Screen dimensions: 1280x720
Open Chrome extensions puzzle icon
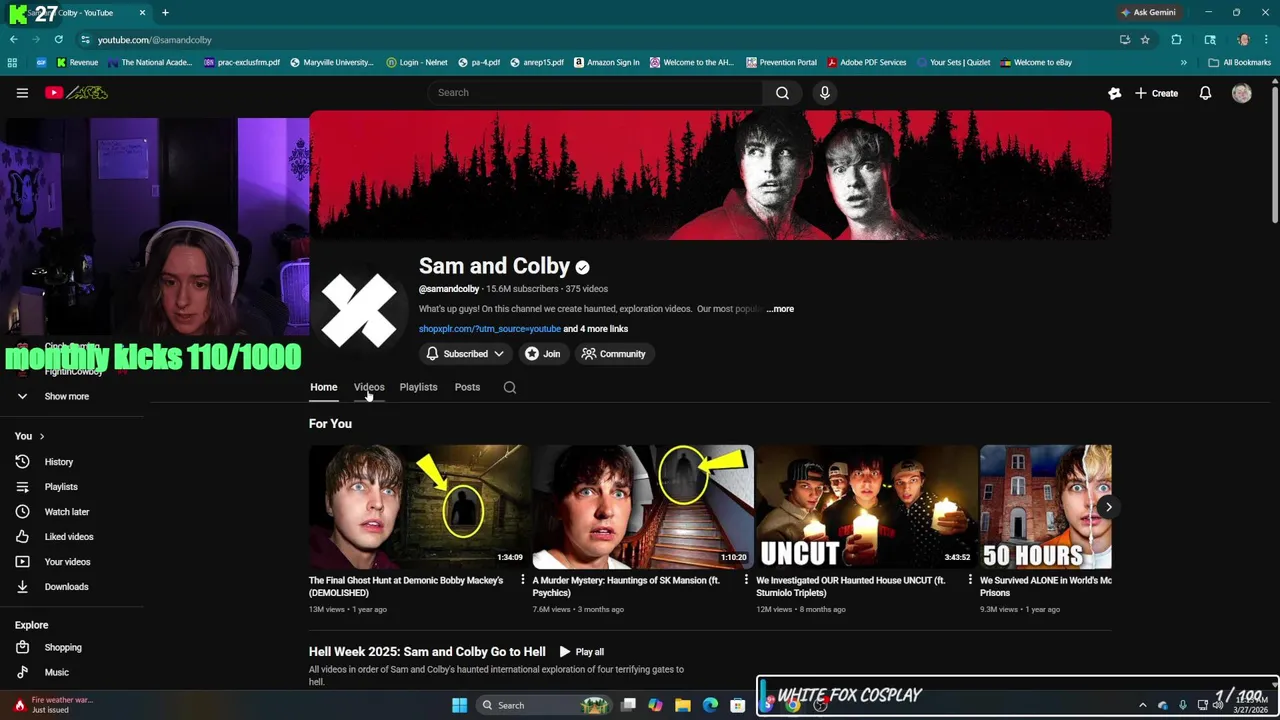(1176, 40)
